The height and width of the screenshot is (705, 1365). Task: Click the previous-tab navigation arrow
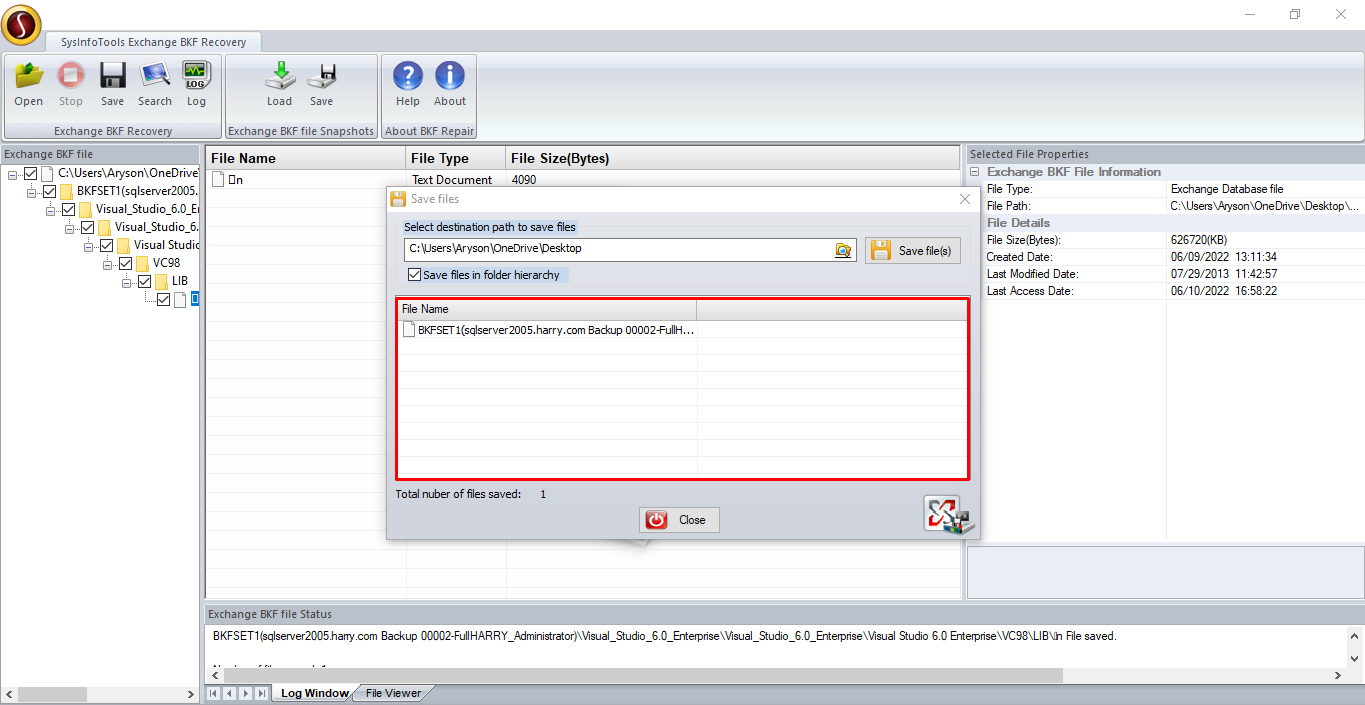(230, 693)
